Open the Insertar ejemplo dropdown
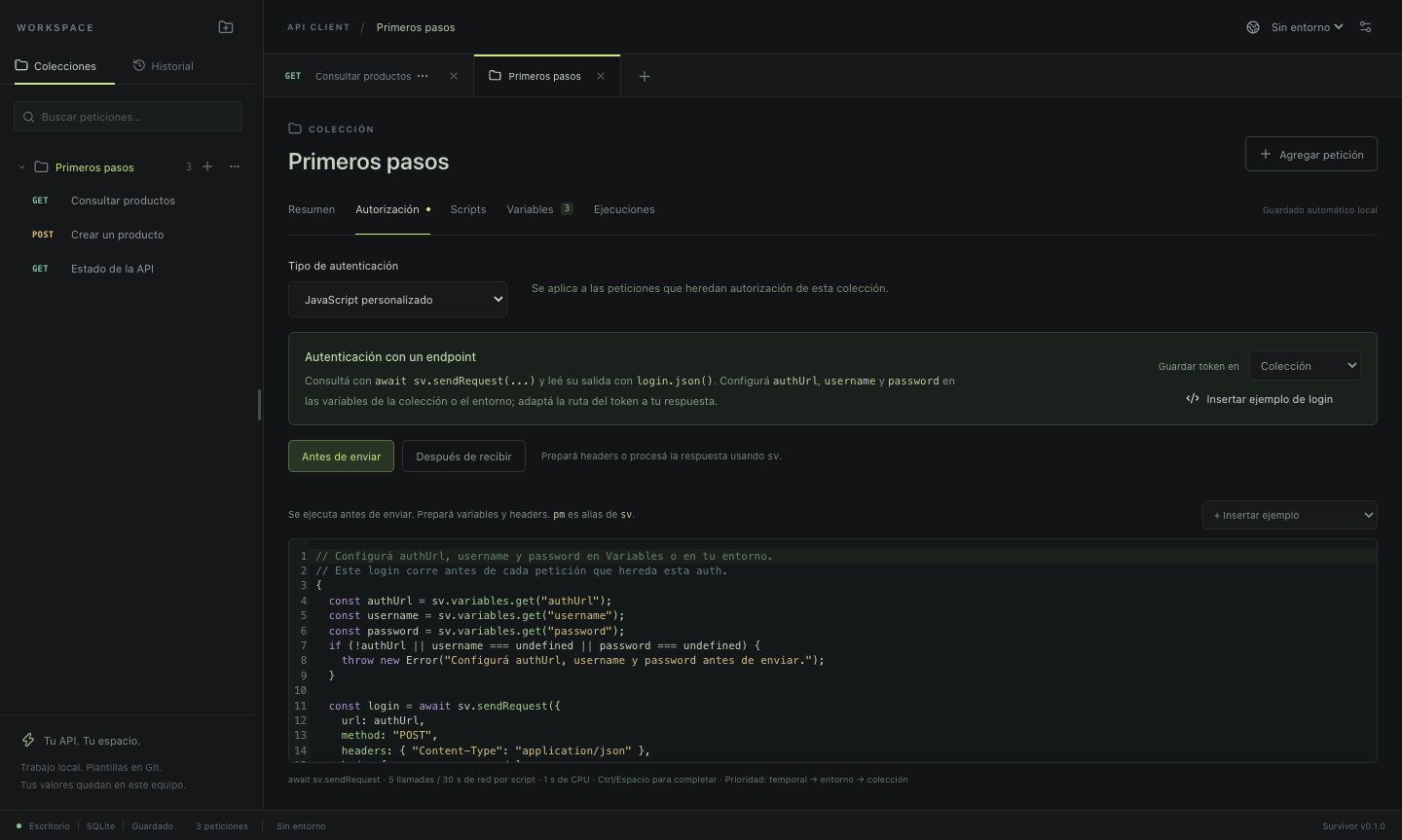Screen dimensions: 1402x840 [x=1289, y=515]
